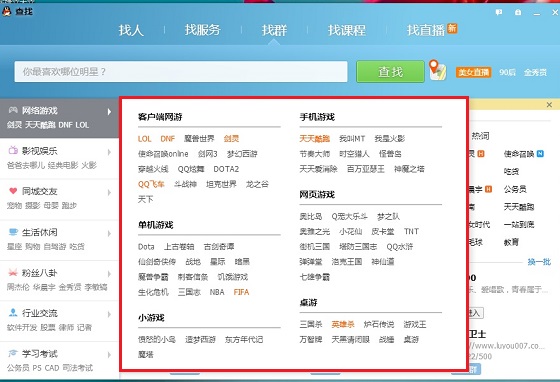Switch to the 找人 tab

click(131, 30)
